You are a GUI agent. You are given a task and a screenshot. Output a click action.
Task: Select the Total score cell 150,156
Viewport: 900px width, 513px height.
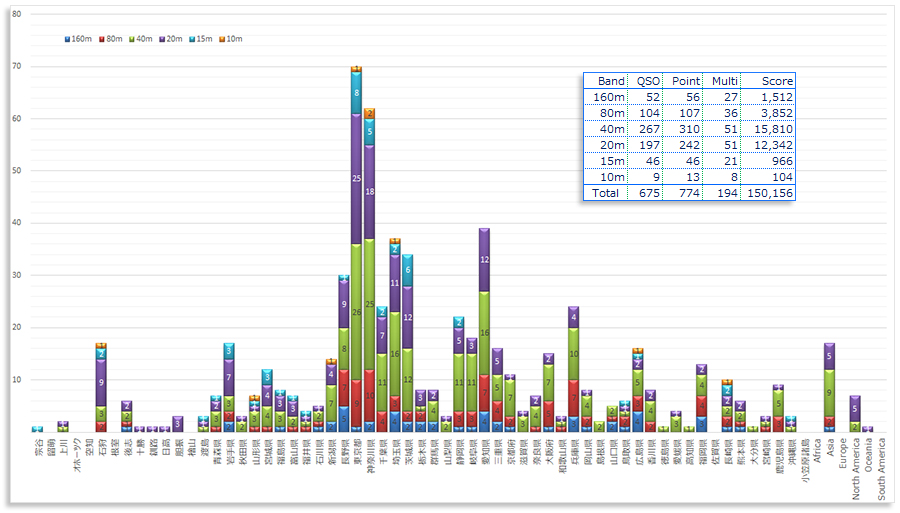[x=771, y=193]
